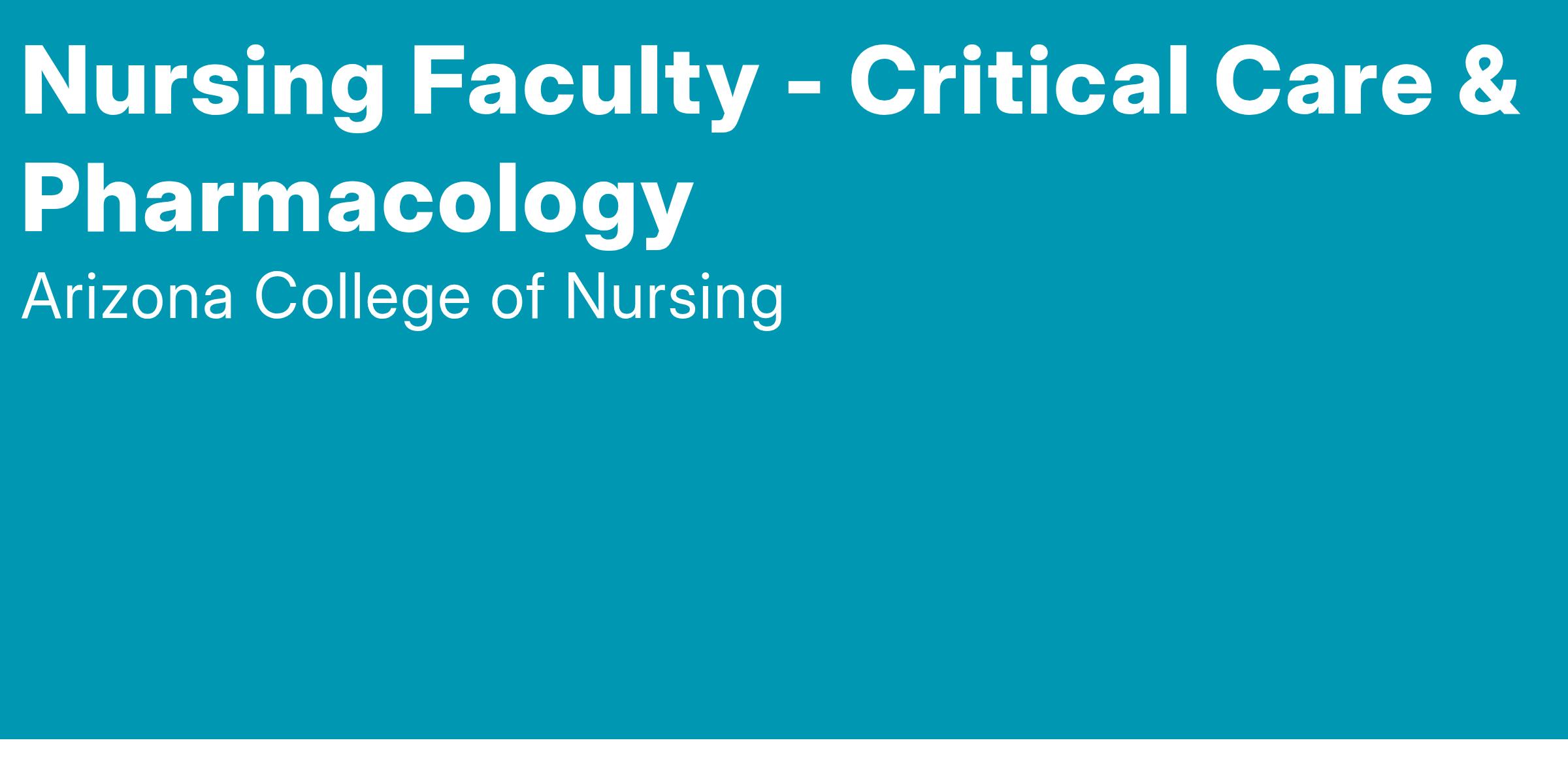Select "Nursing" in the Arizona College subtitle

(674, 298)
